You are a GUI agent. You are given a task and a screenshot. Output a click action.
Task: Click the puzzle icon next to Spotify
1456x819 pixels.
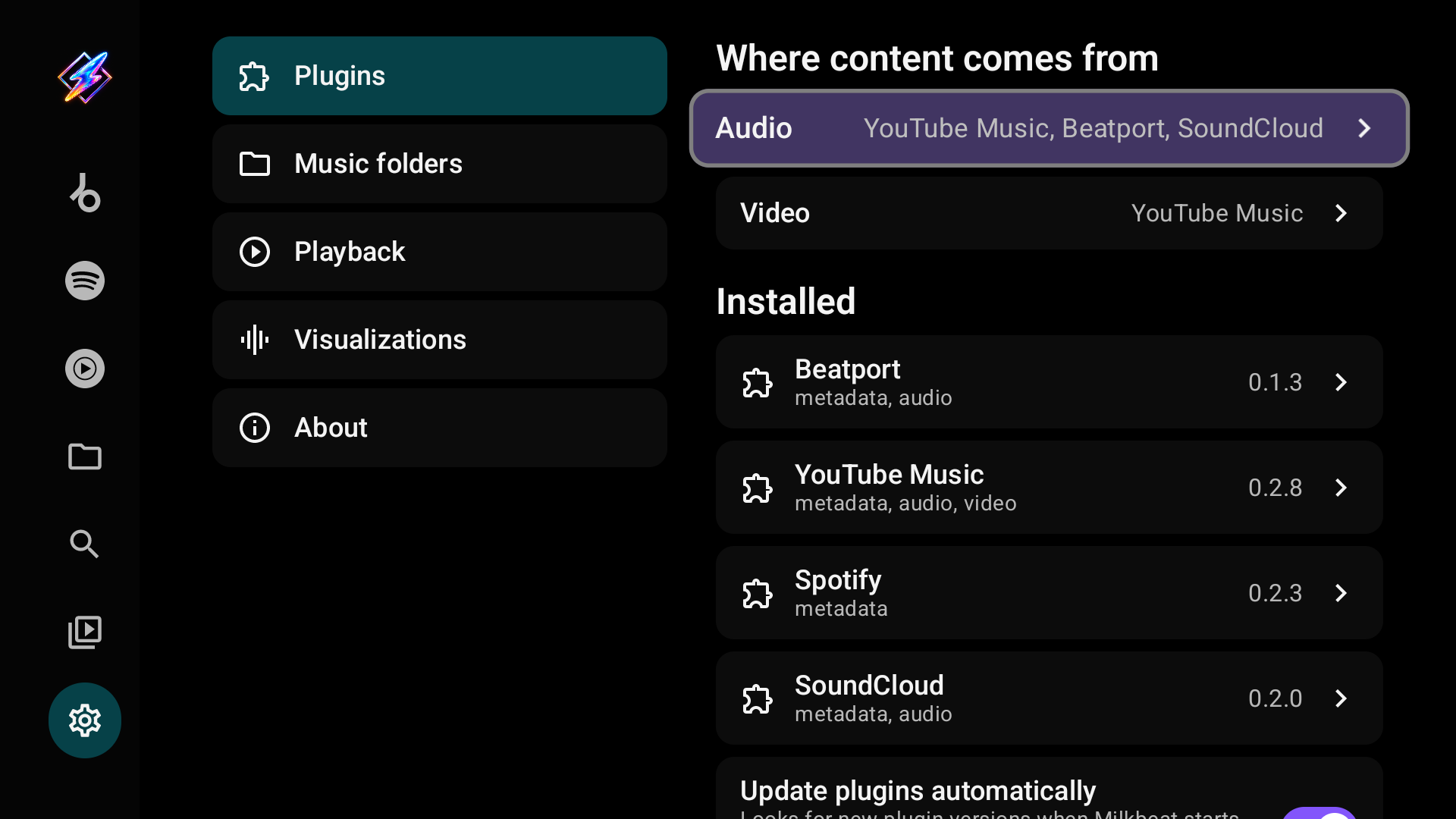(x=758, y=593)
